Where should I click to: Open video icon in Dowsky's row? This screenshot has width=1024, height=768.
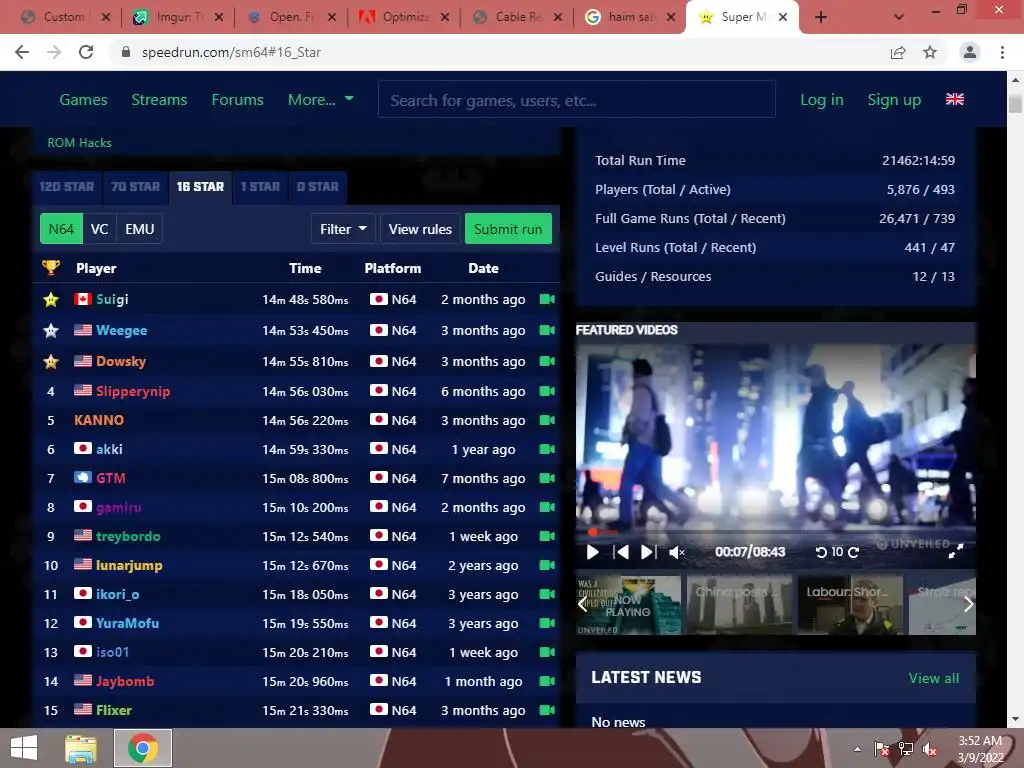547,361
